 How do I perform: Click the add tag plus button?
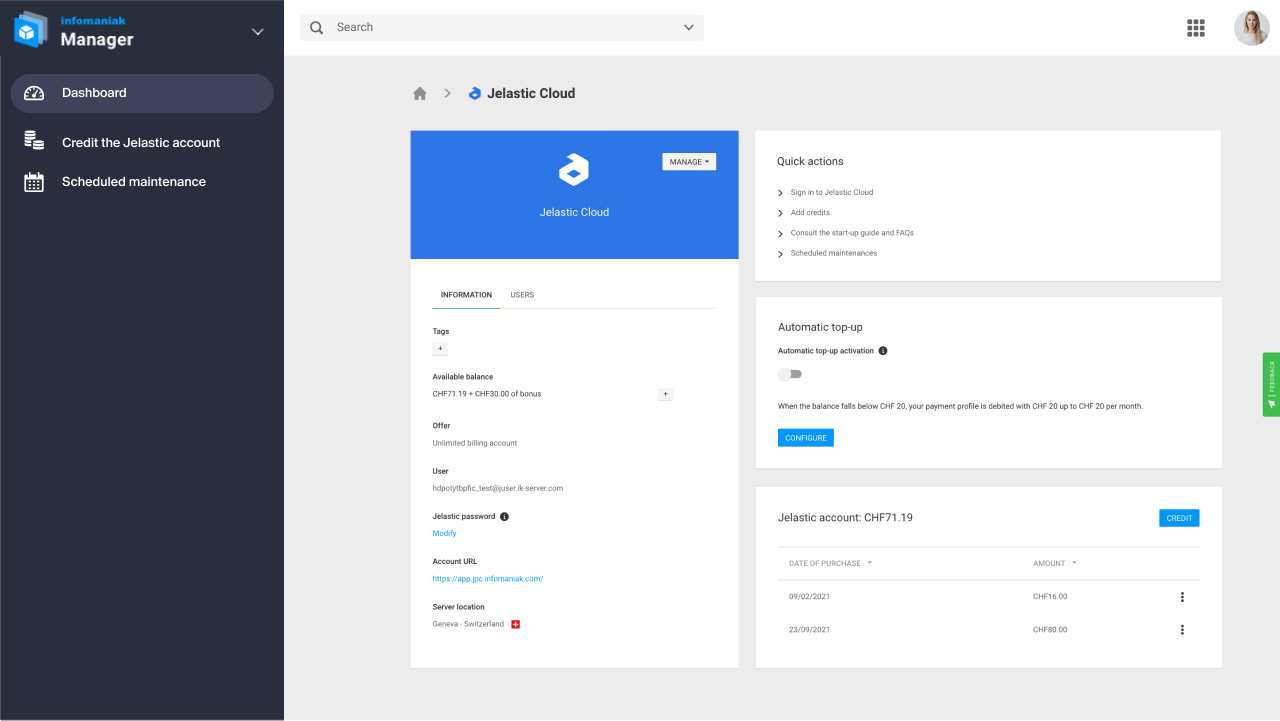click(440, 348)
